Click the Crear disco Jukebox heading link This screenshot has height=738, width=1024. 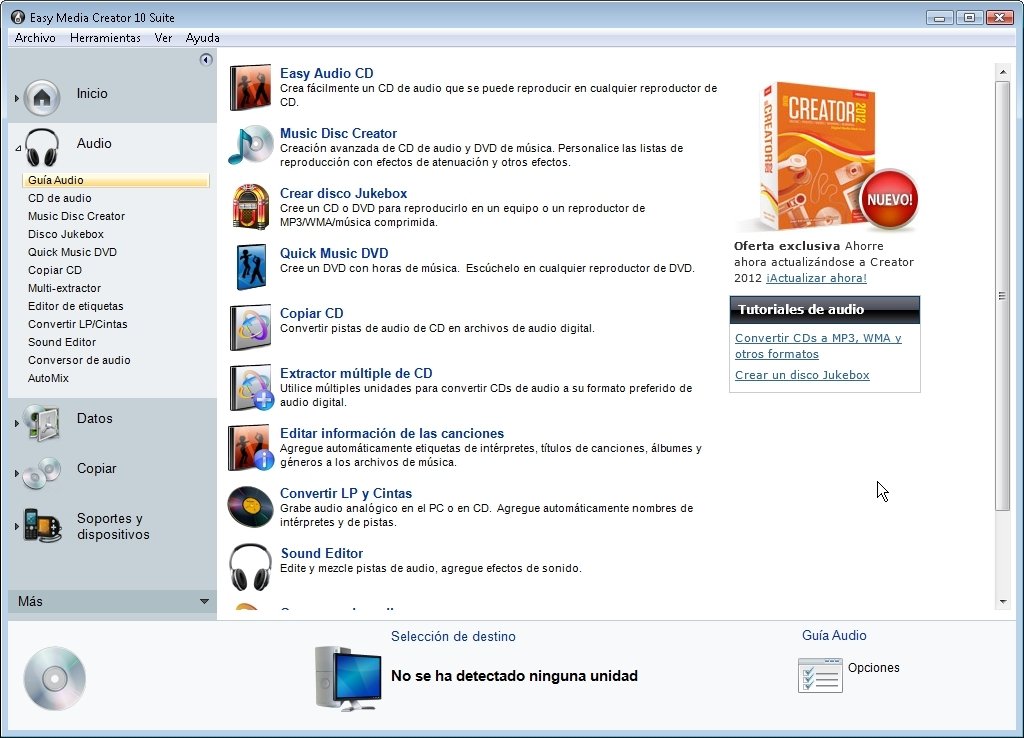(344, 193)
